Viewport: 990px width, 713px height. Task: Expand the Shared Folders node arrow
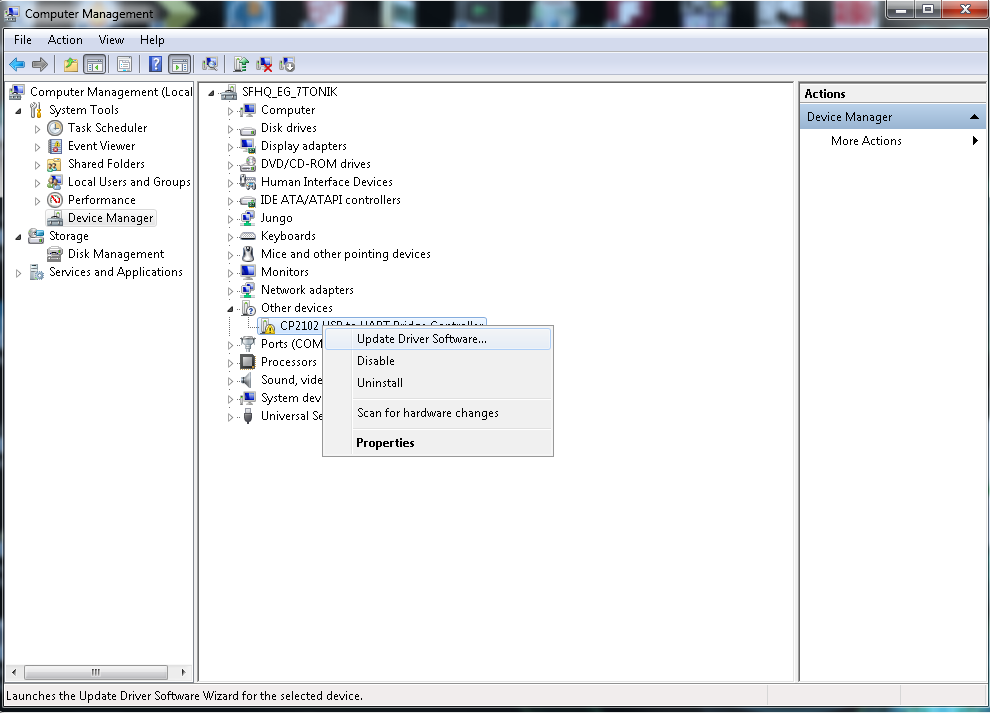click(37, 165)
